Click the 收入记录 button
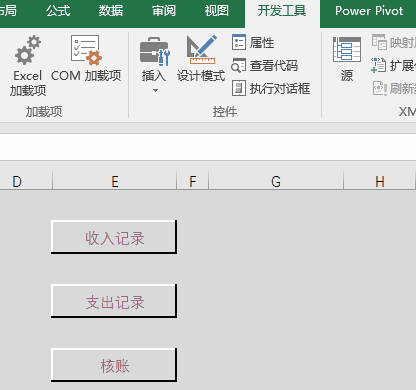The height and width of the screenshot is (390, 416). (114, 237)
